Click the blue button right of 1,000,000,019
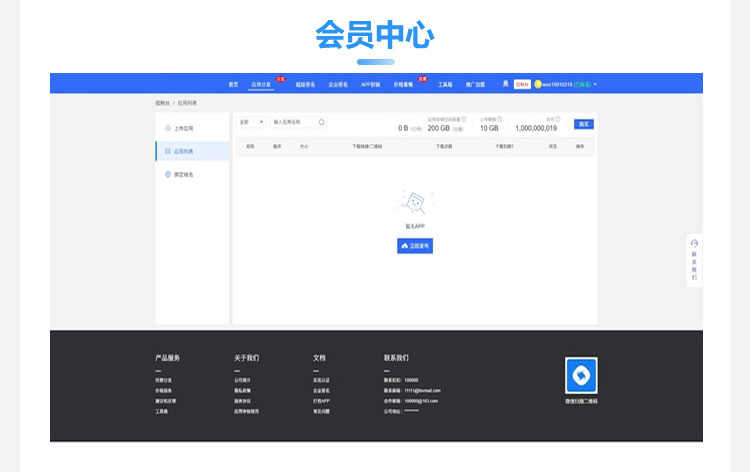750x472 pixels. point(584,124)
